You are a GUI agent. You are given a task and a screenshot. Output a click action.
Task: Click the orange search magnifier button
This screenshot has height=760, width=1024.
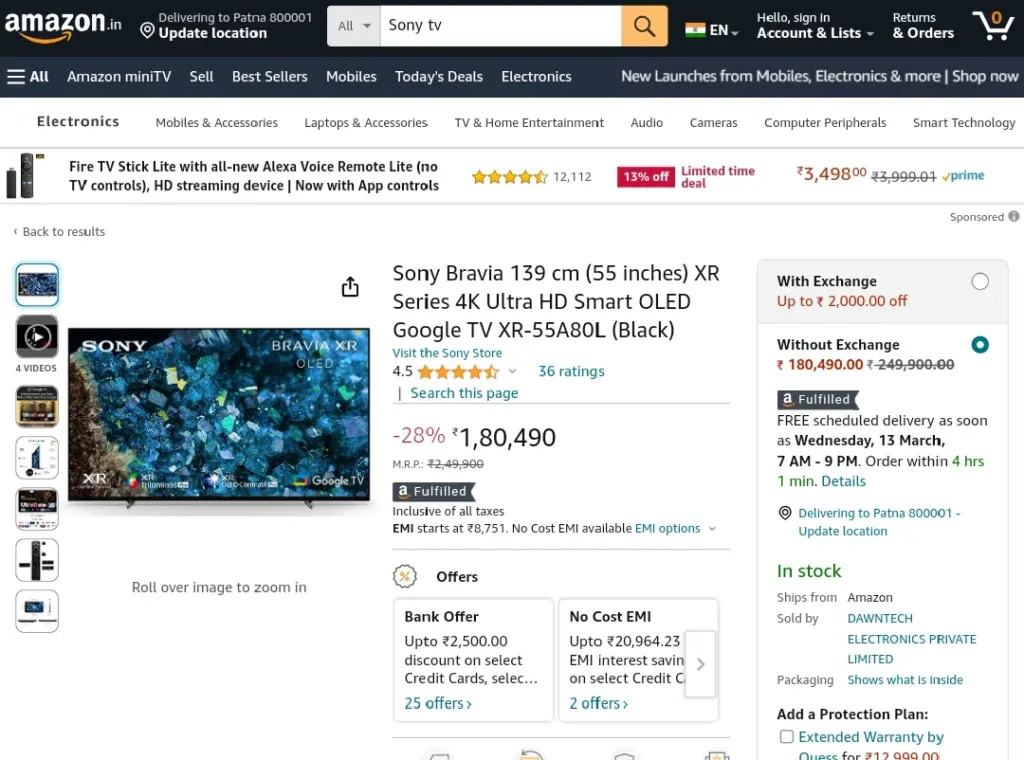point(644,26)
